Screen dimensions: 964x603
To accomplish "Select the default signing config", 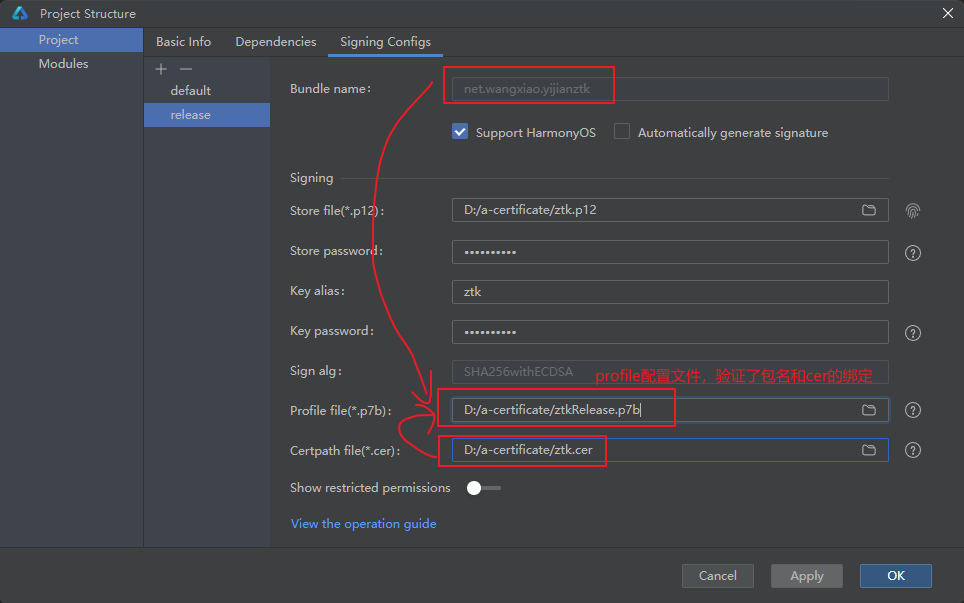I will (191, 91).
